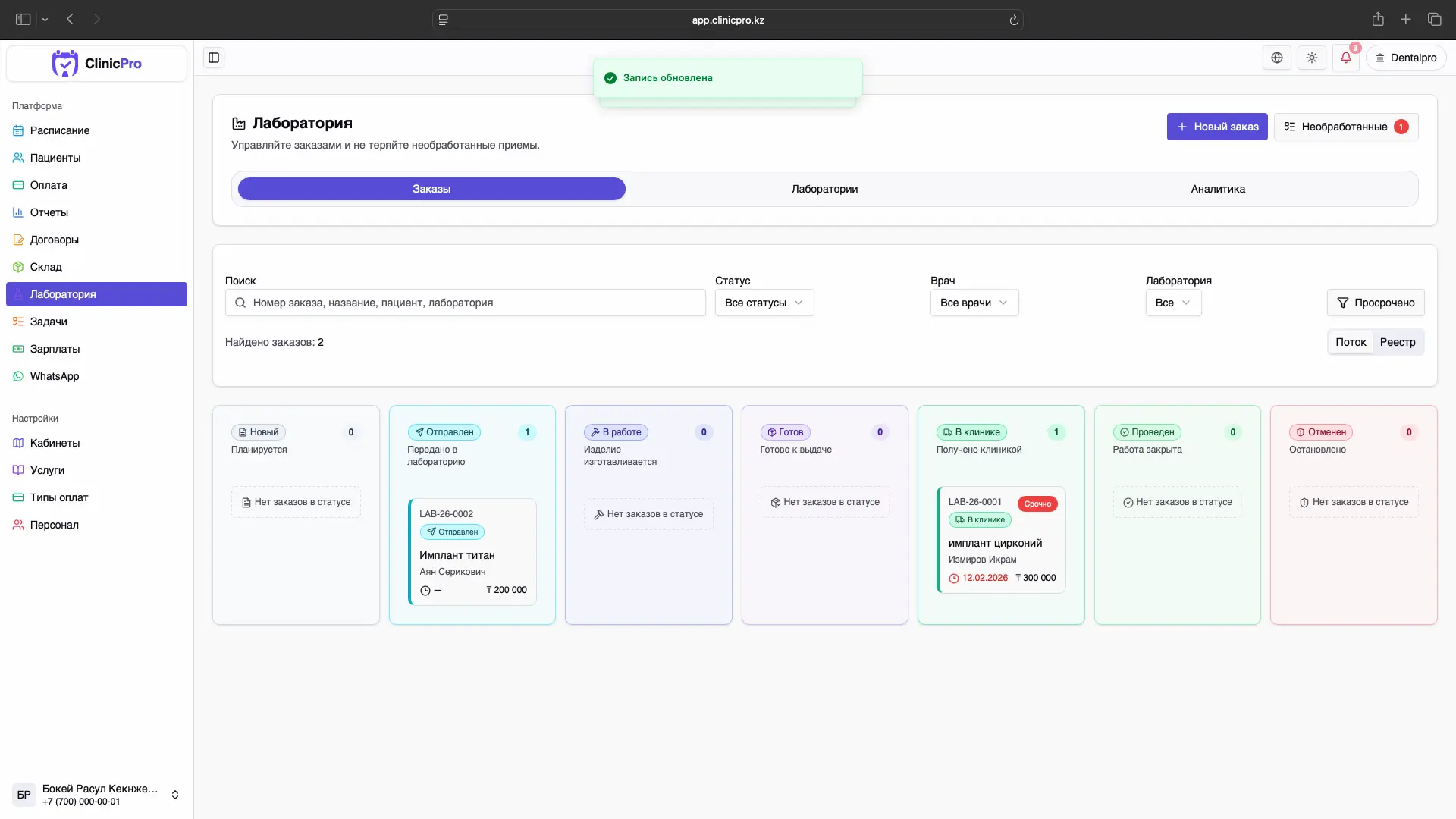Open Расписание in the sidebar
1456x819 pixels.
point(96,130)
